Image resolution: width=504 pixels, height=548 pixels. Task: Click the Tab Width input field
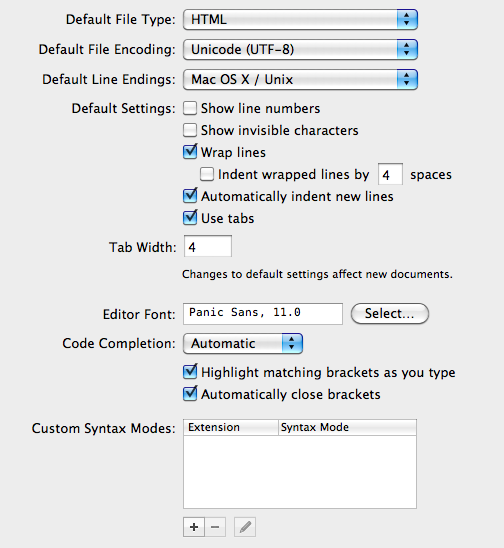(x=208, y=246)
